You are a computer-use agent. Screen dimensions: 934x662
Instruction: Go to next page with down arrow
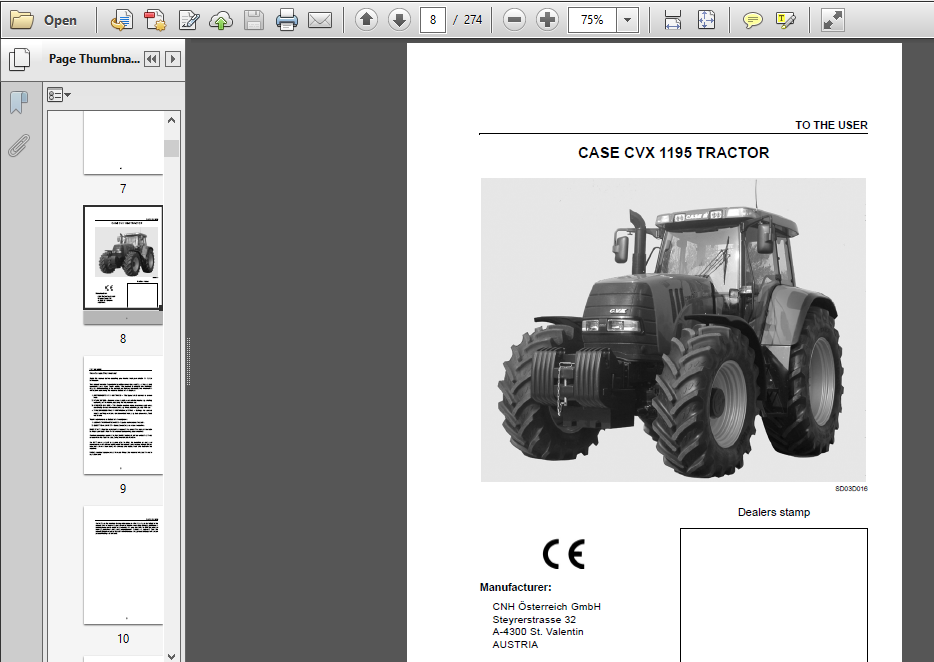[399, 20]
